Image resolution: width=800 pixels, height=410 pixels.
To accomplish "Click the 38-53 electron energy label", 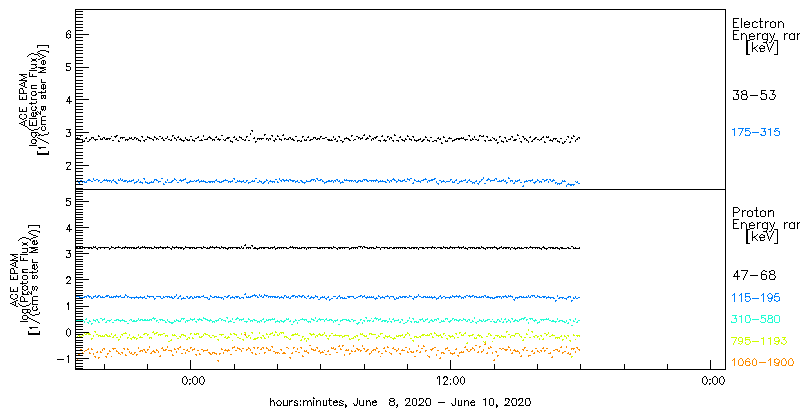I will pos(754,95).
